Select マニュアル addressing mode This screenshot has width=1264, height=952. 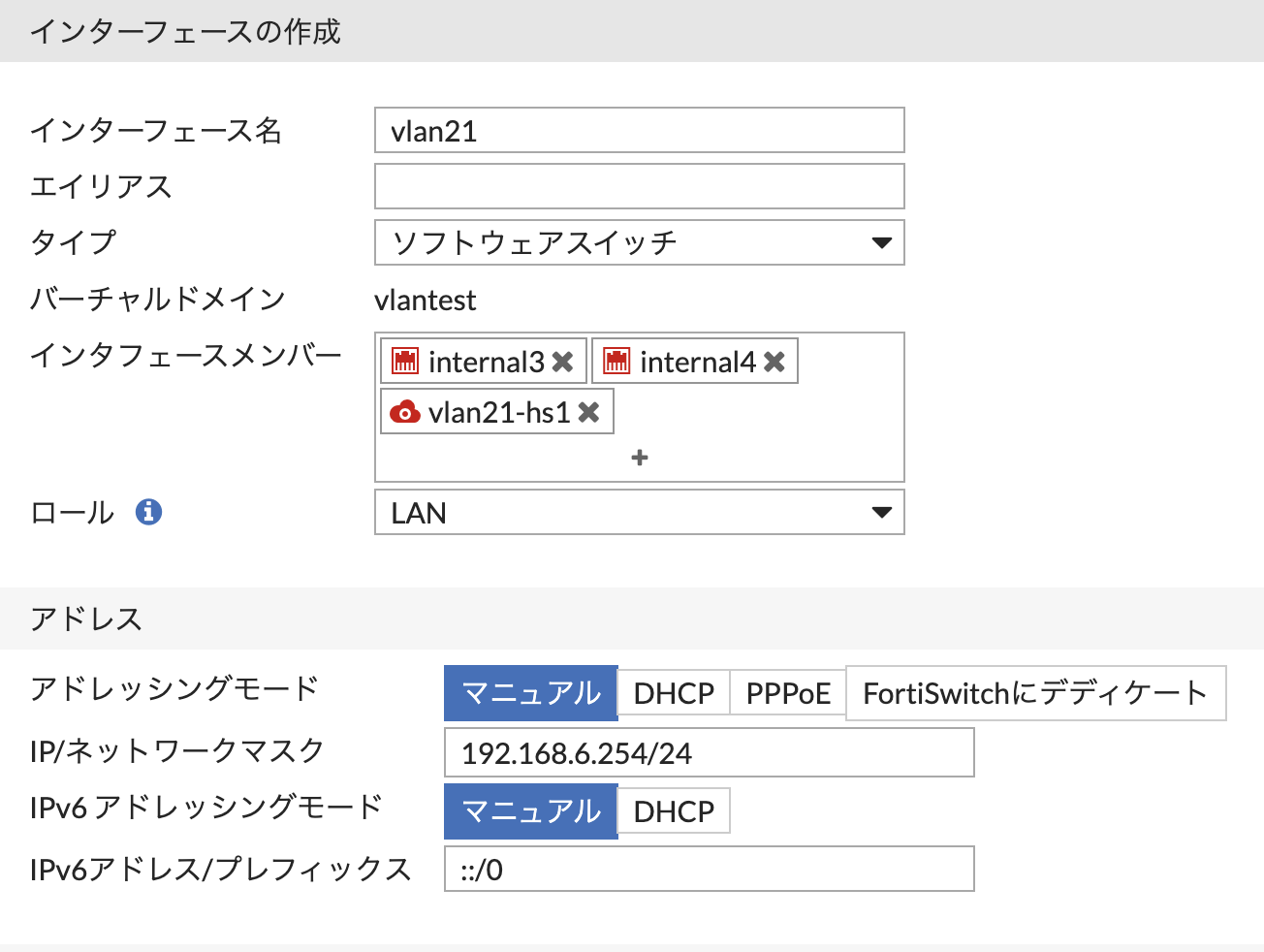(x=530, y=693)
